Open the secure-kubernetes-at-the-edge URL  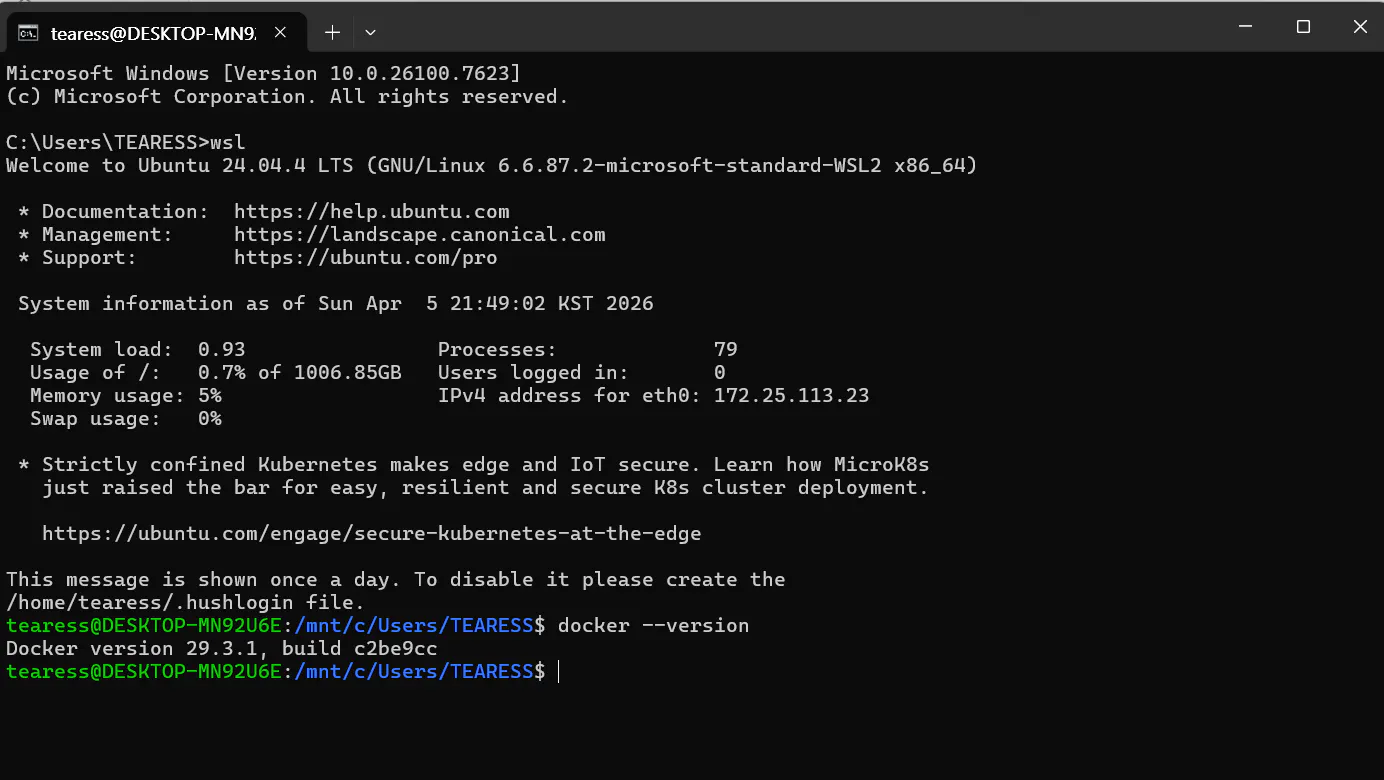[371, 533]
